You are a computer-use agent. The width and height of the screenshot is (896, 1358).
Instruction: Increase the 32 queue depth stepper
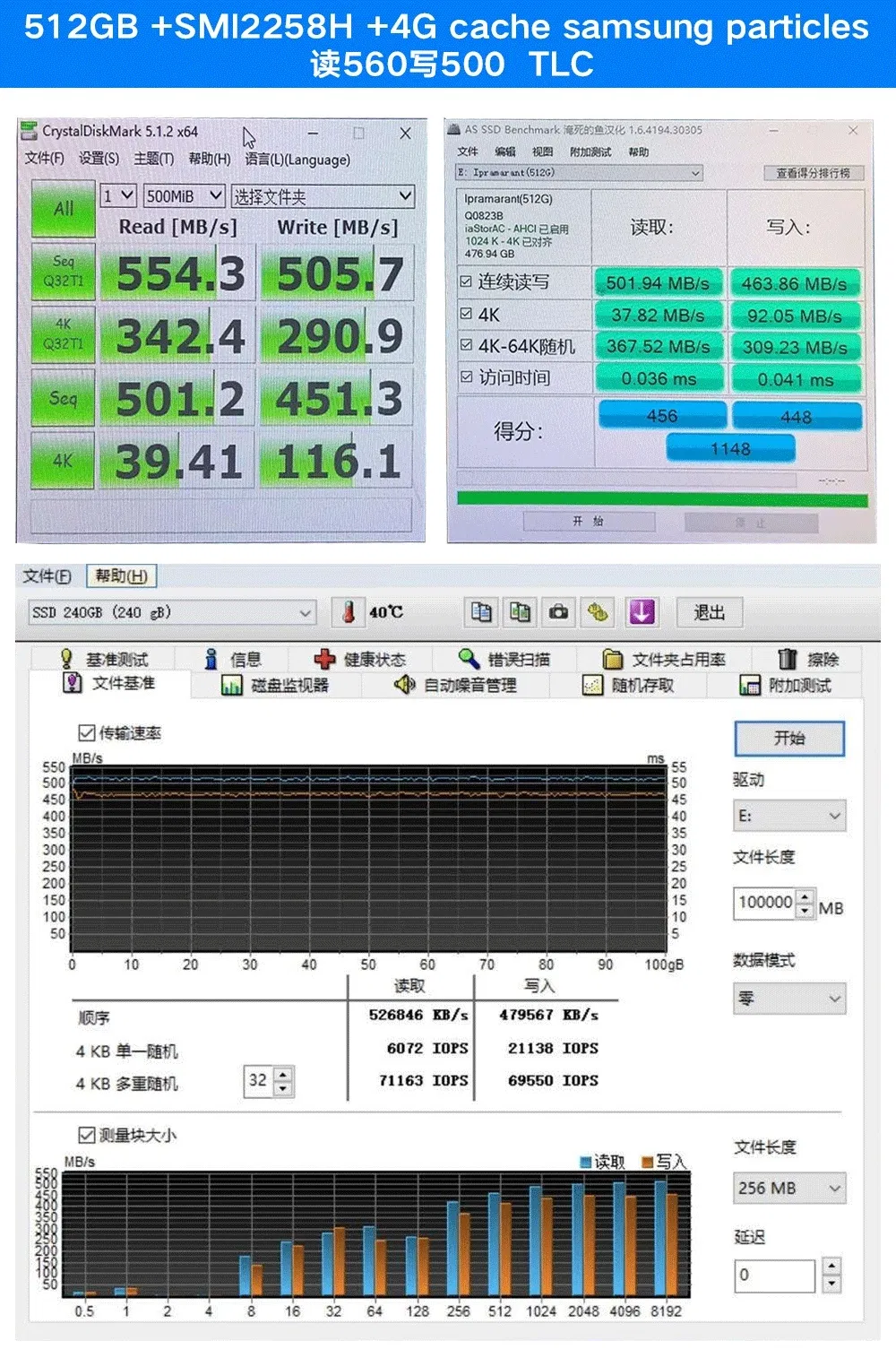[x=281, y=1077]
